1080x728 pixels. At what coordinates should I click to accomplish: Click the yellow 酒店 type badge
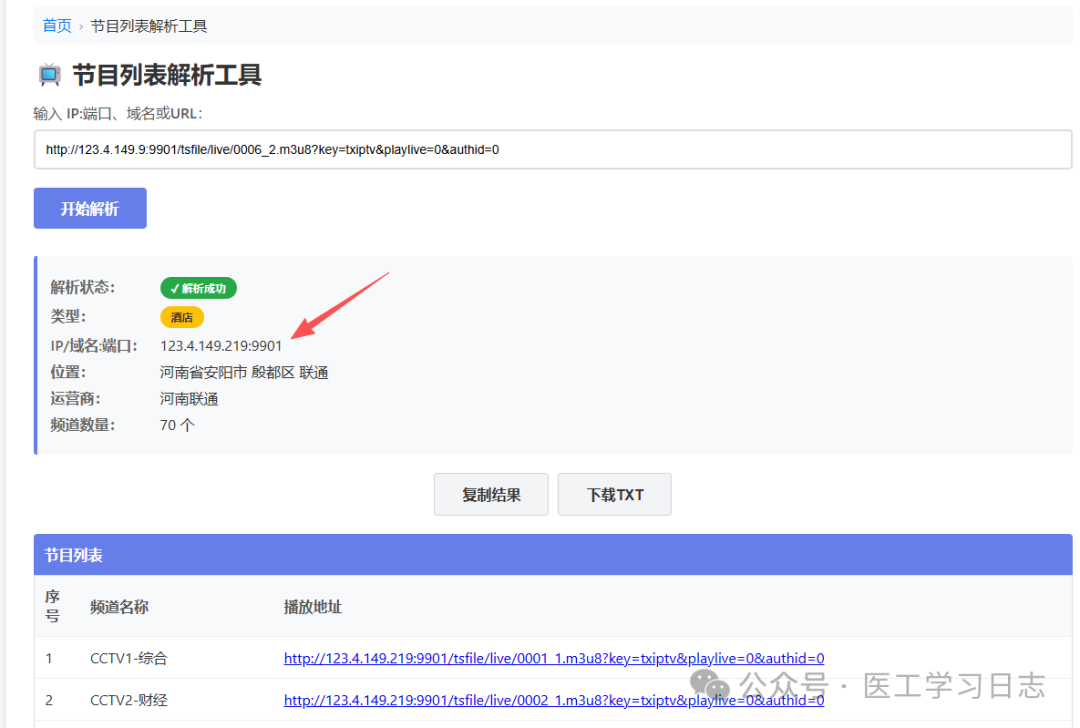(x=182, y=317)
